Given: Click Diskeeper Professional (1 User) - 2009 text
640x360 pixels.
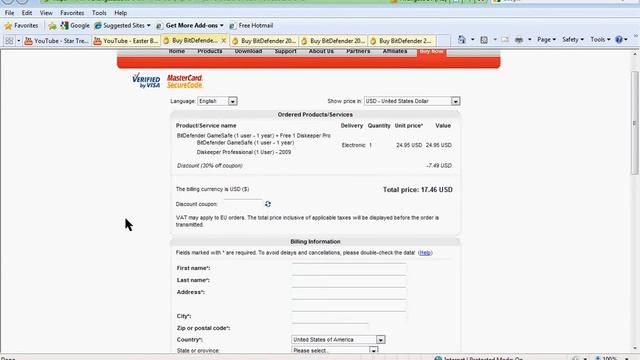Looking at the screenshot, I should [x=244, y=152].
